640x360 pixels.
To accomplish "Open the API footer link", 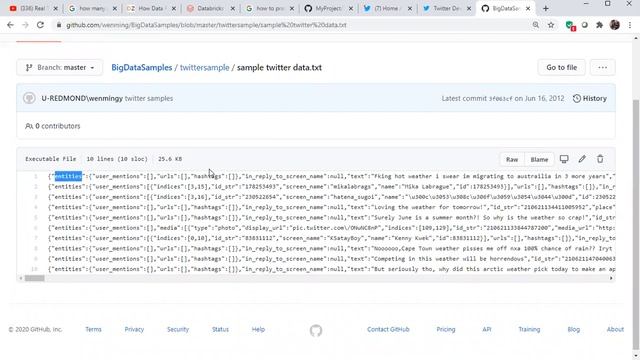I will click(487, 329).
